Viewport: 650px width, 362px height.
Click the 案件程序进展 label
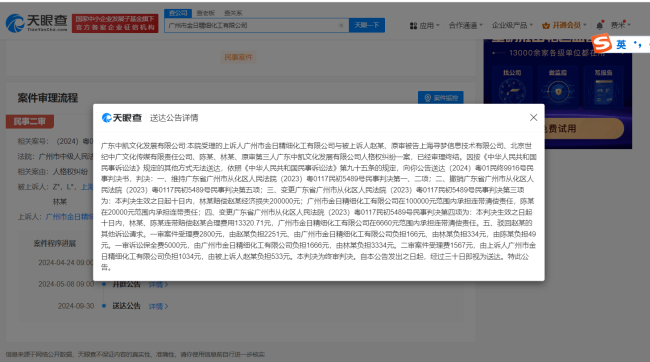[55, 243]
